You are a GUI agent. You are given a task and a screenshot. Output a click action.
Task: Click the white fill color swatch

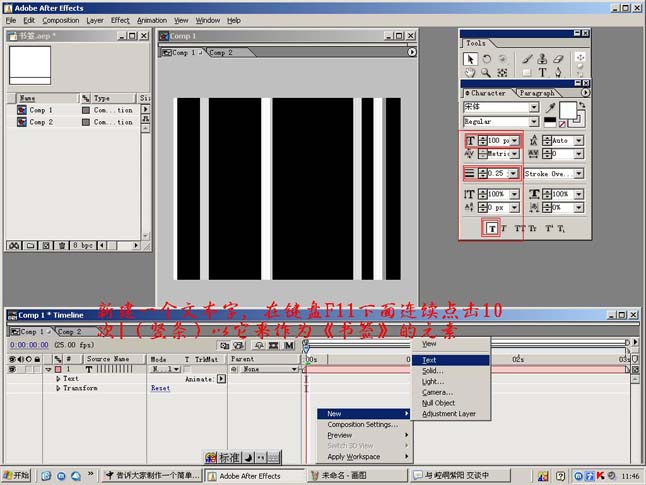(x=567, y=110)
